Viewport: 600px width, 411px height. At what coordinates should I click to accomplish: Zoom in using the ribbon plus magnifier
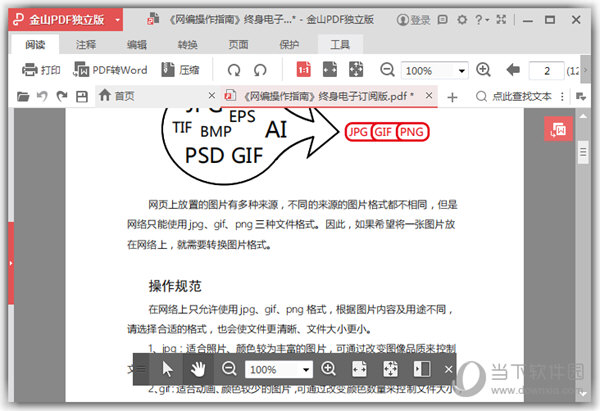tap(483, 70)
